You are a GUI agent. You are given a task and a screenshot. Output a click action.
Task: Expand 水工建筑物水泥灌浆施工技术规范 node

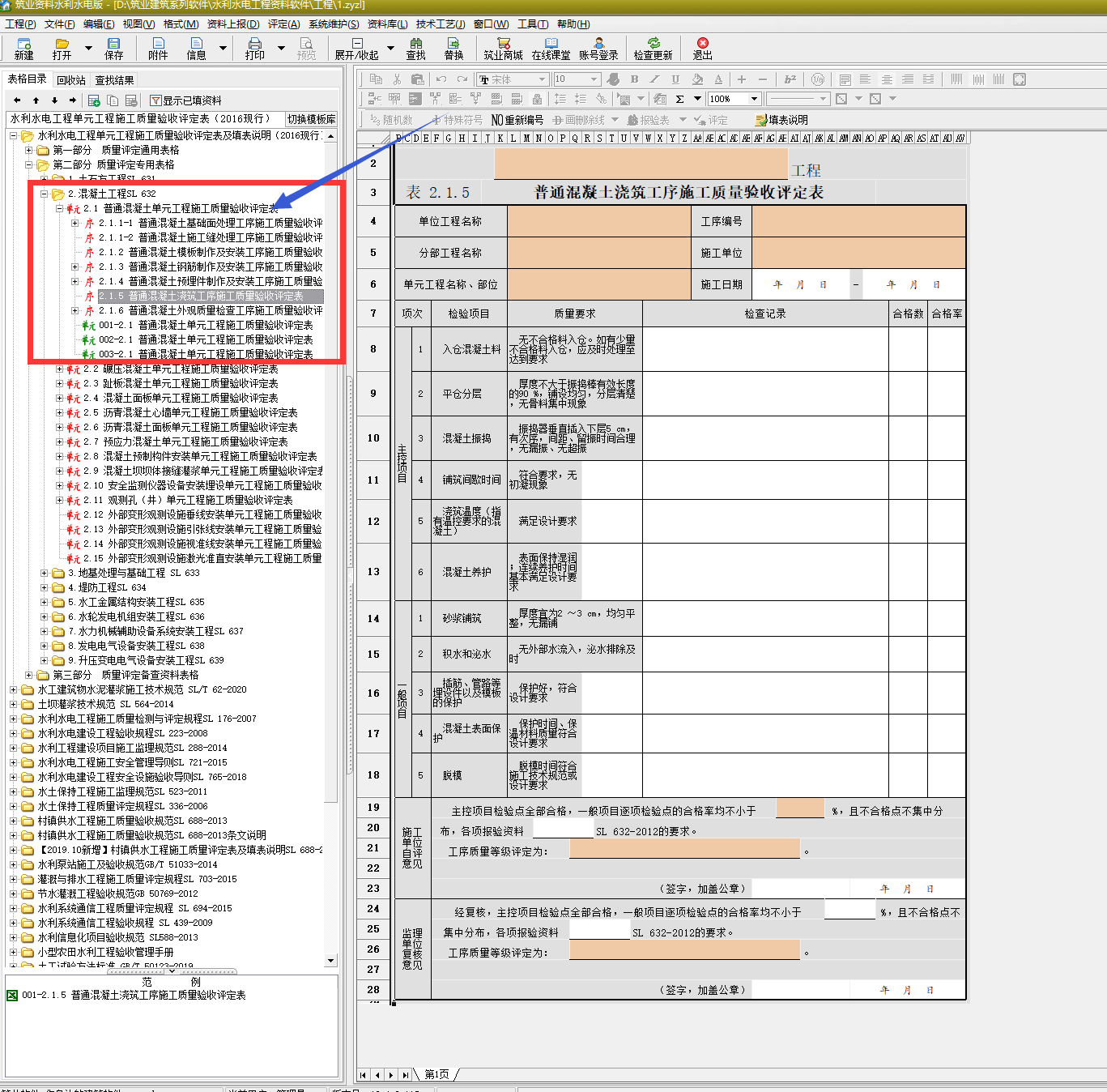(14, 689)
